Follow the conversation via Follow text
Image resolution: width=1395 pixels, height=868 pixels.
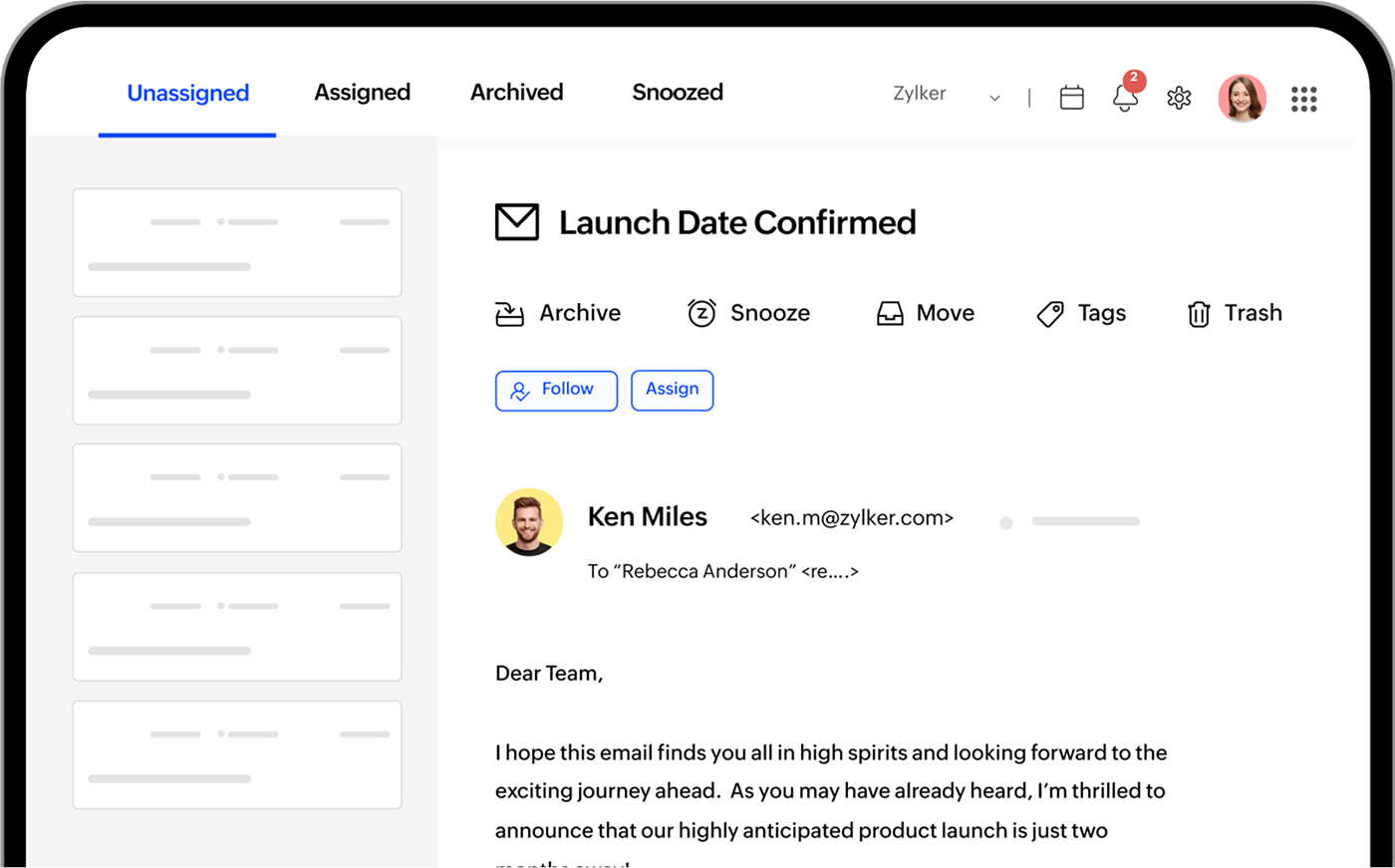tap(568, 389)
